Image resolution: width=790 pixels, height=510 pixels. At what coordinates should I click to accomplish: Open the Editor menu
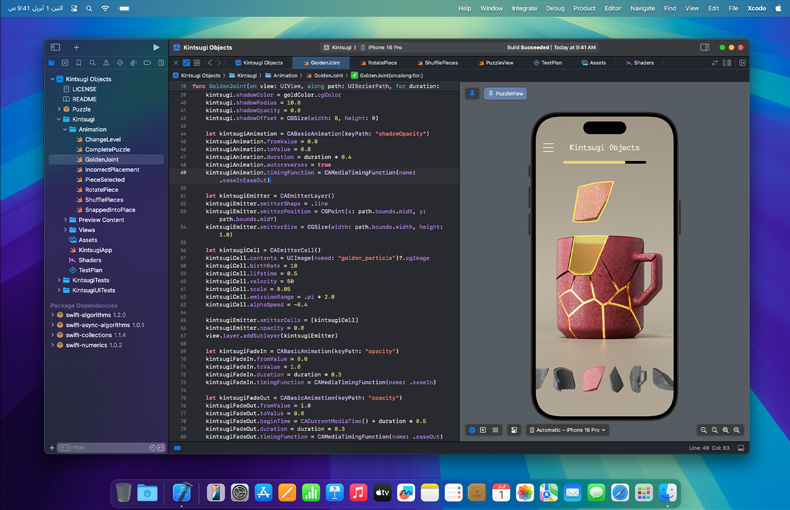point(613,8)
